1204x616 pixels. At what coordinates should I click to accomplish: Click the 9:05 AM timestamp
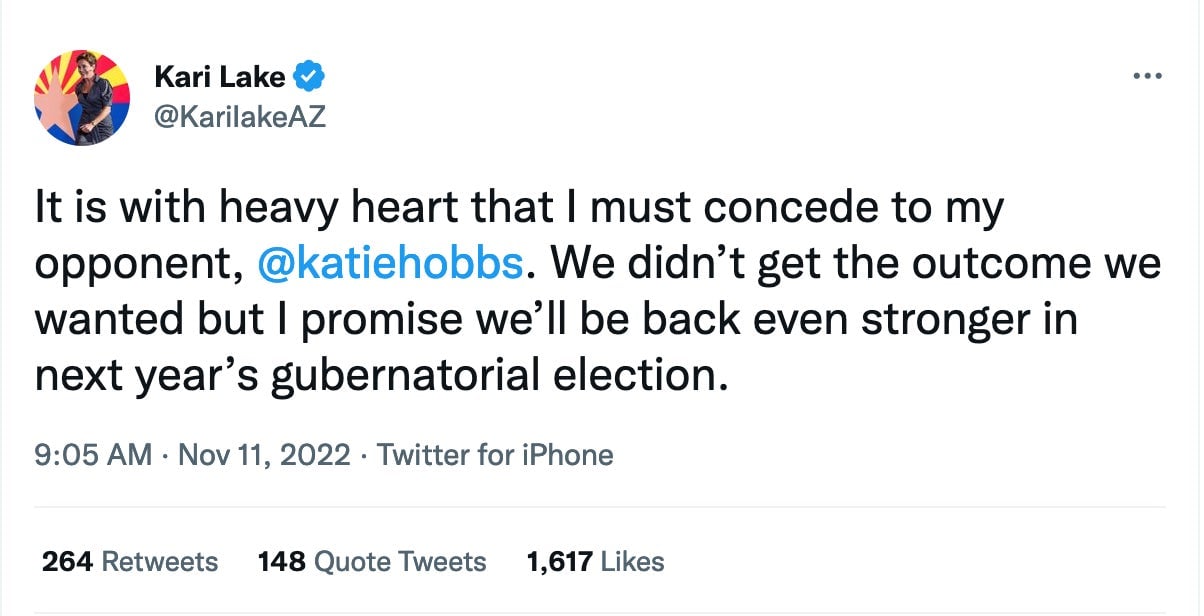tap(92, 456)
